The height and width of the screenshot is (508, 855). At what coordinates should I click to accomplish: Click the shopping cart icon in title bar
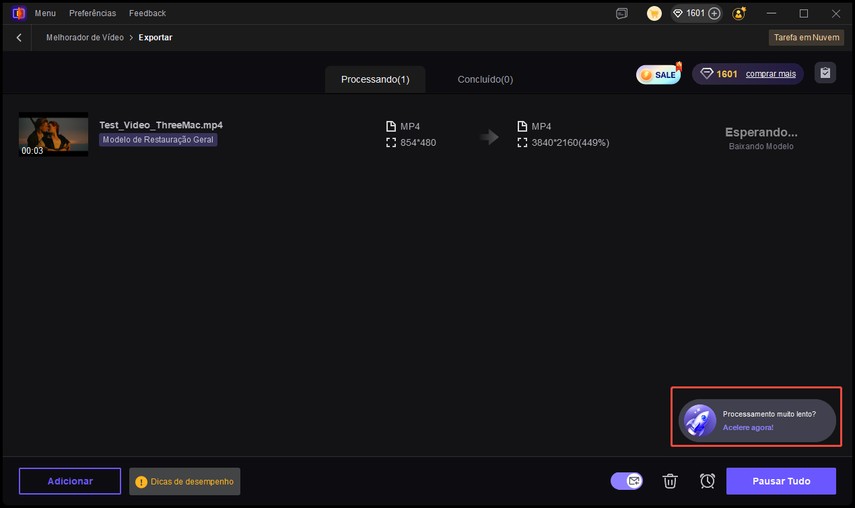tap(654, 13)
